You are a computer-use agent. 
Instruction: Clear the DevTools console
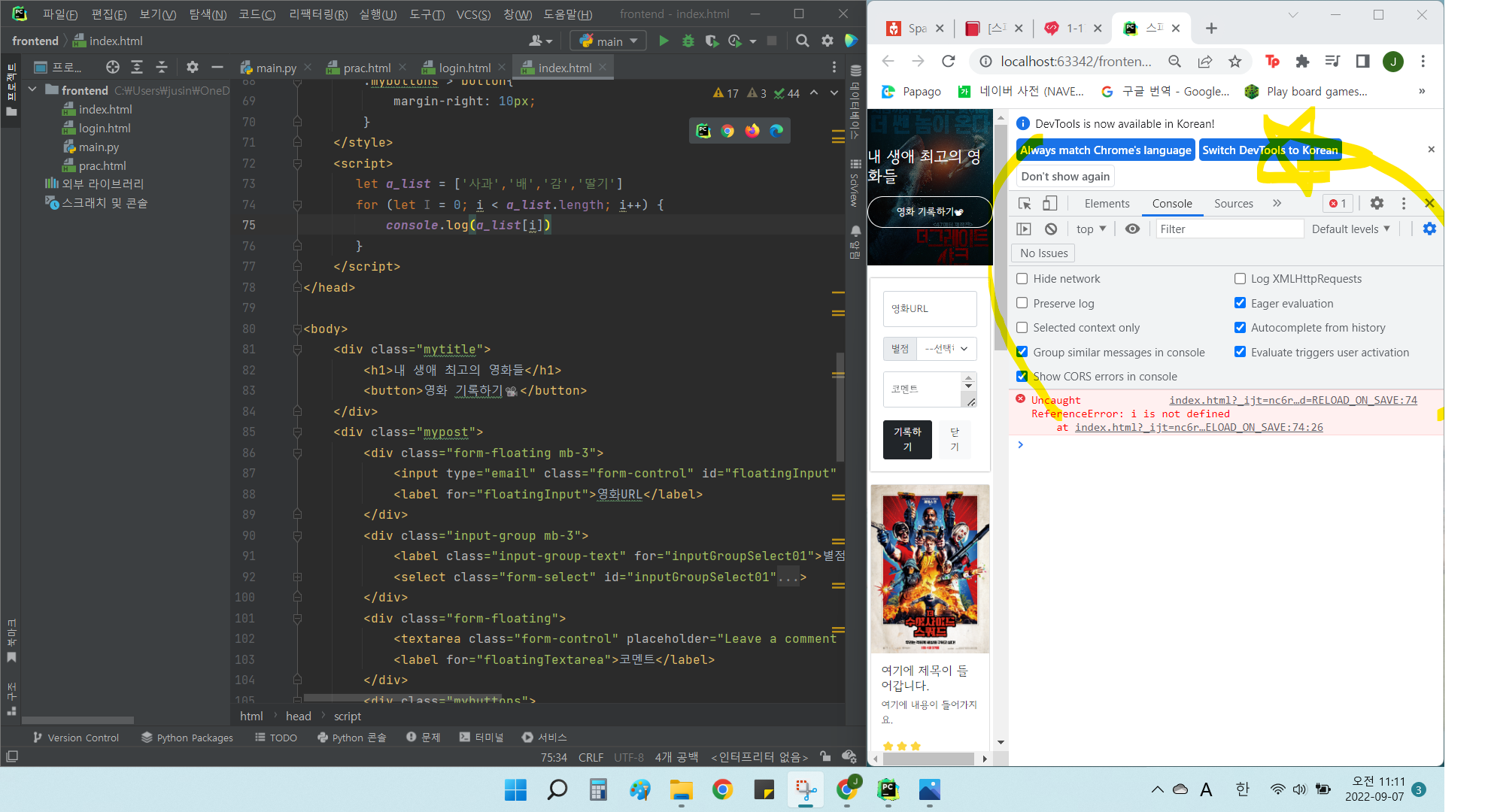[x=1051, y=229]
